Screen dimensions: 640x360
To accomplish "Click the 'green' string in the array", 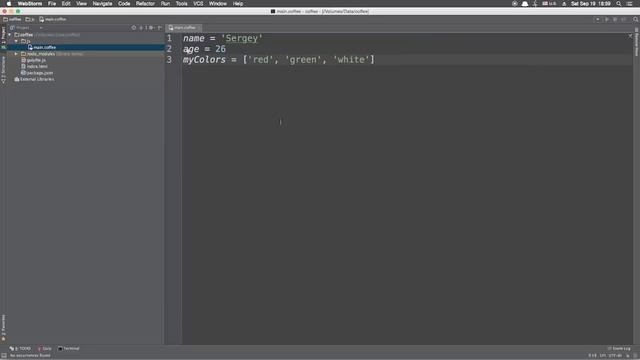I will coord(303,60).
